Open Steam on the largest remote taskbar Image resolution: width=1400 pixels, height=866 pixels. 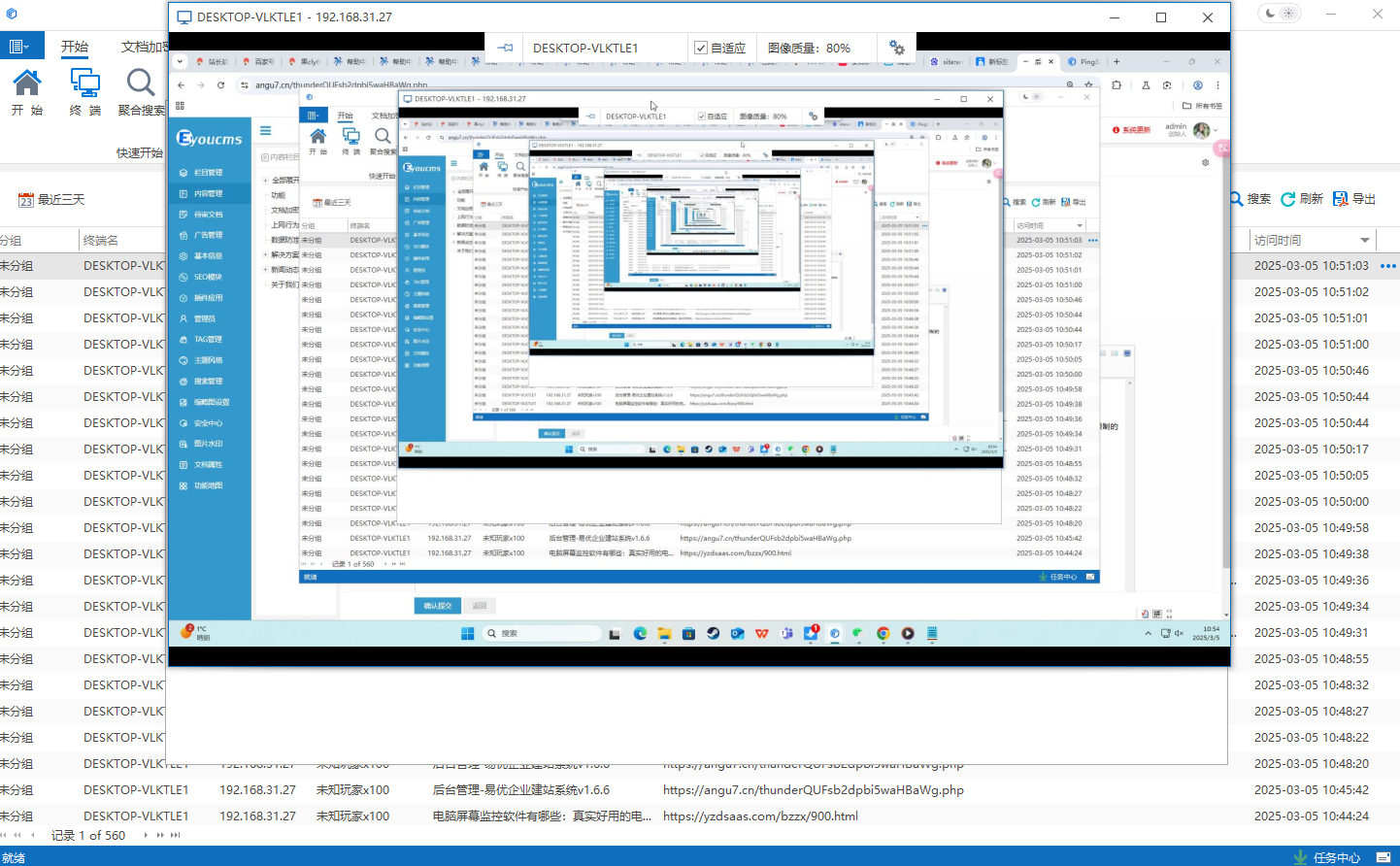pyautogui.click(x=713, y=634)
